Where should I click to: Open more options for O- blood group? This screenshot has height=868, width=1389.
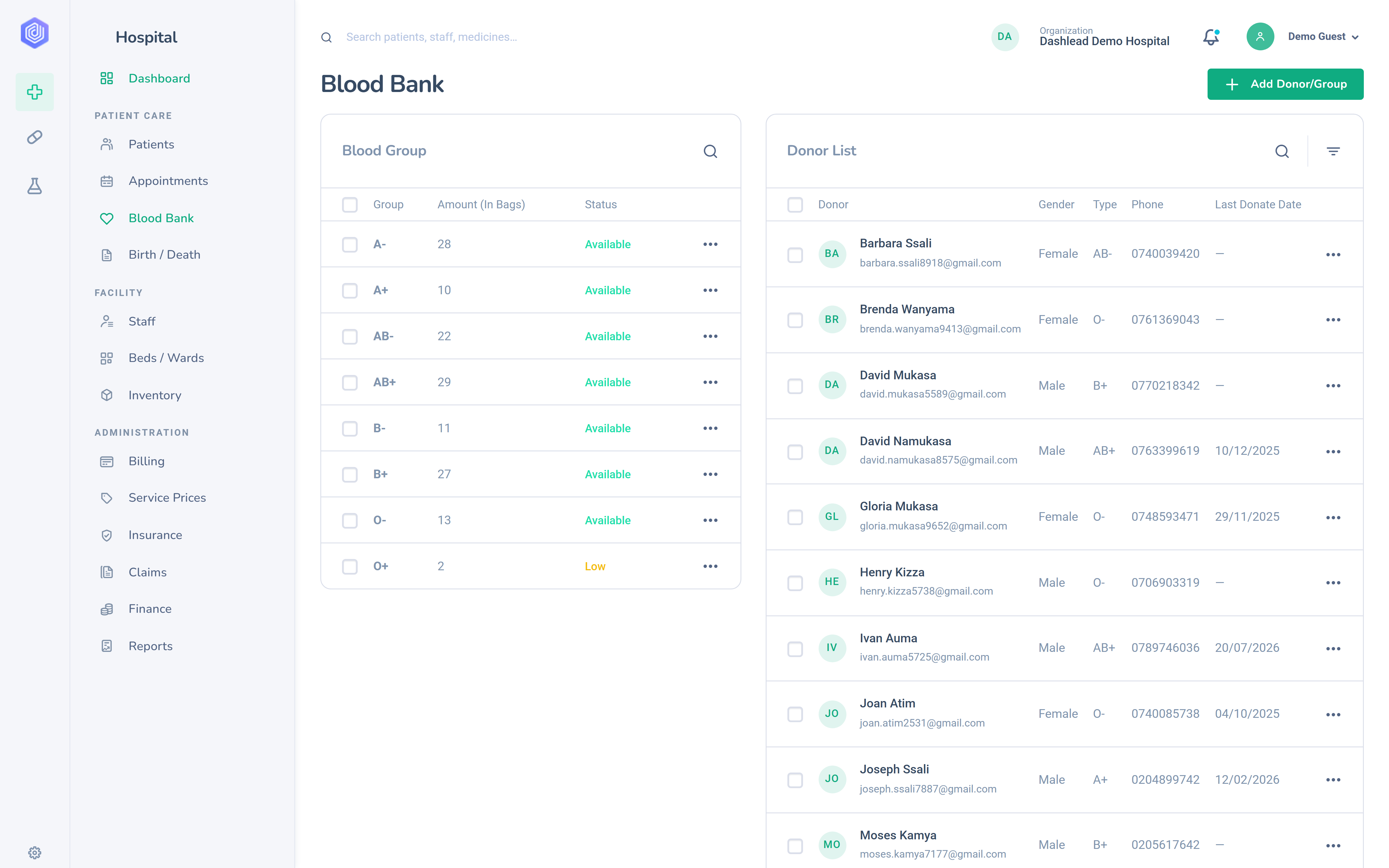[x=710, y=520]
